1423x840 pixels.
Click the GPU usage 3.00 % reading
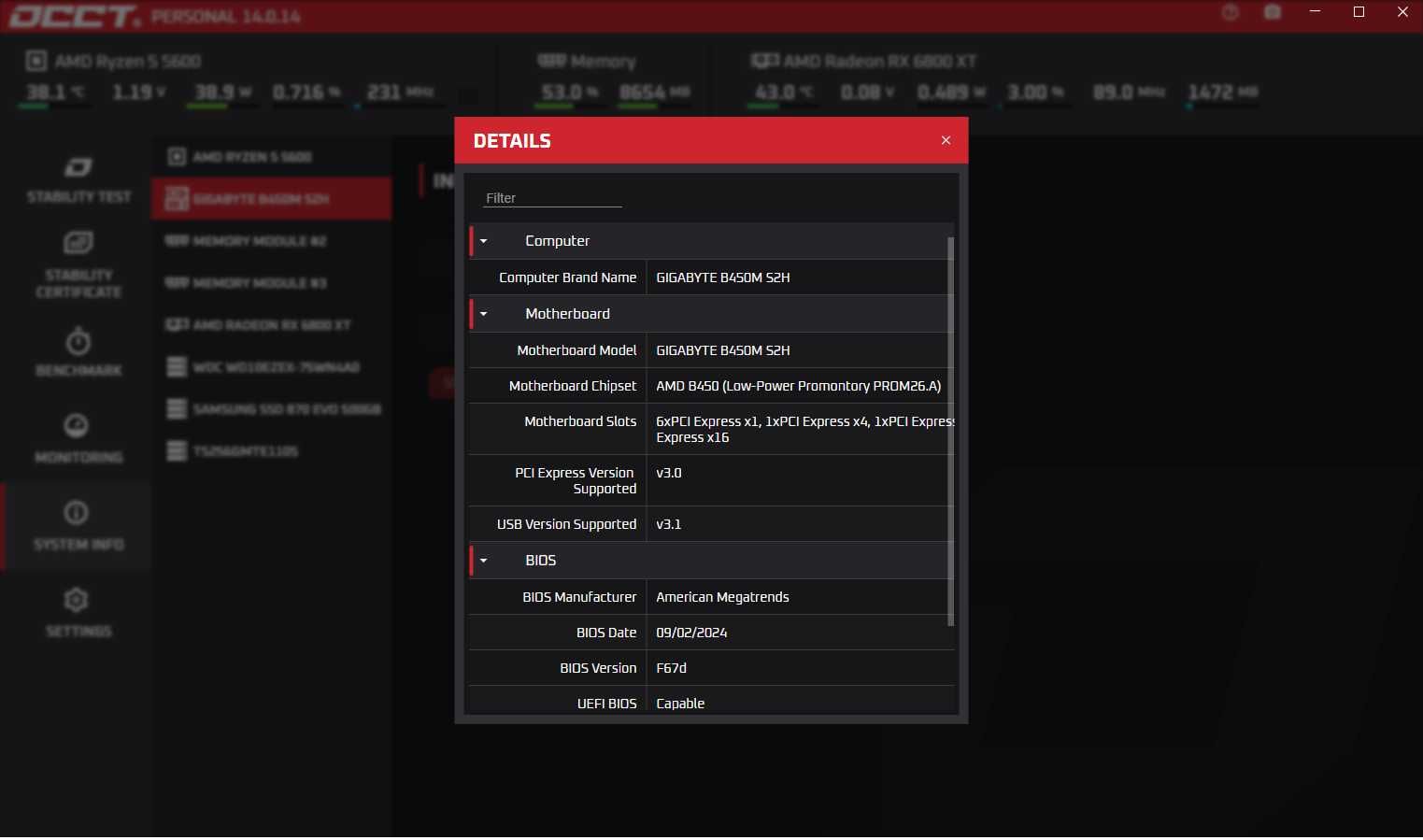coord(1035,93)
